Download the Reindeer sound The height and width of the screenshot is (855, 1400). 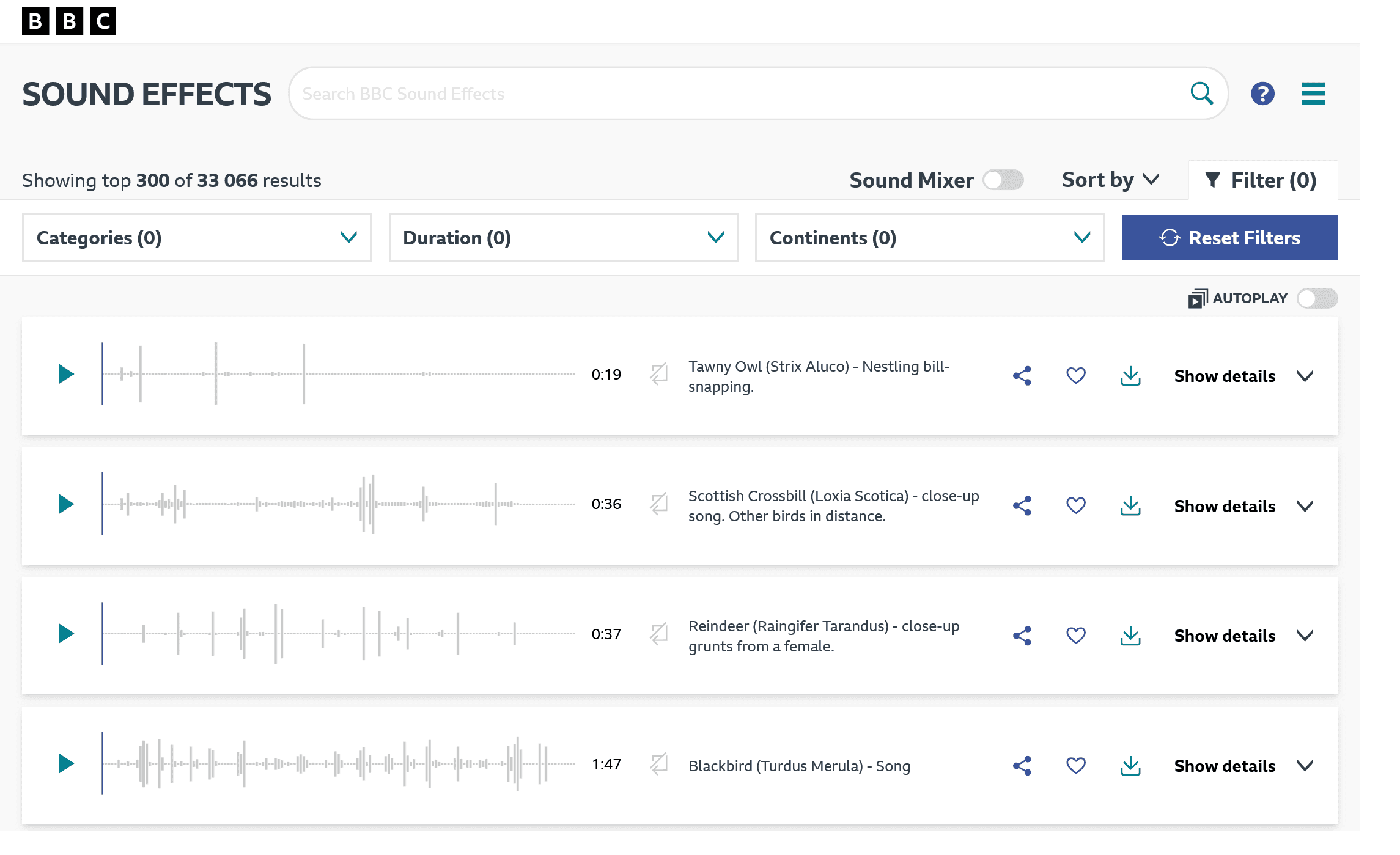click(x=1131, y=636)
